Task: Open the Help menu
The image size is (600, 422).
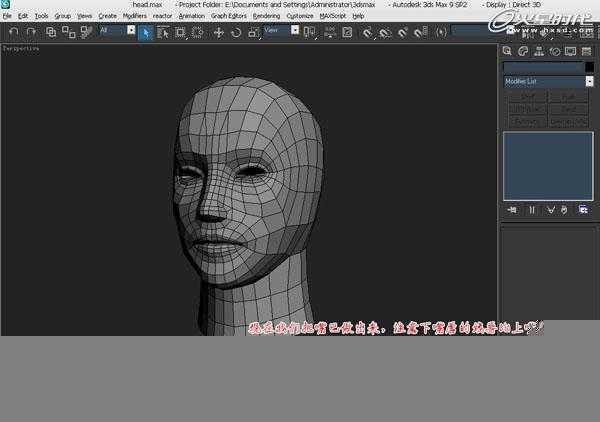Action: click(358, 16)
